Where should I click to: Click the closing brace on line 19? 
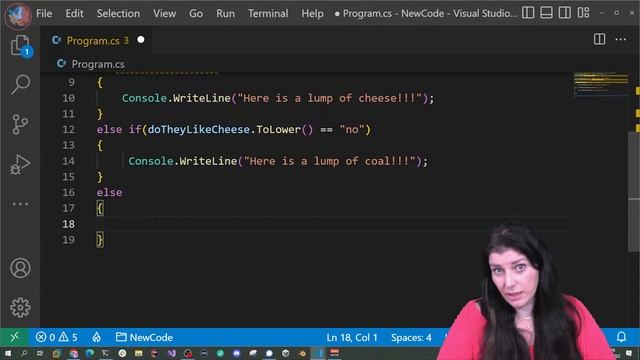(100, 240)
